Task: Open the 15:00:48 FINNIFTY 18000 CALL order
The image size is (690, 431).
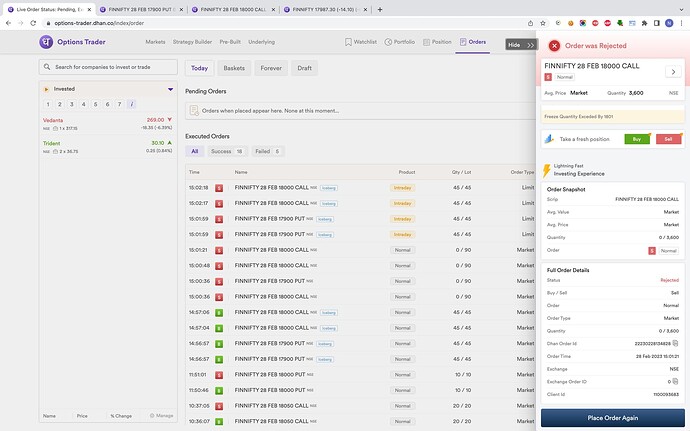Action: [361, 265]
